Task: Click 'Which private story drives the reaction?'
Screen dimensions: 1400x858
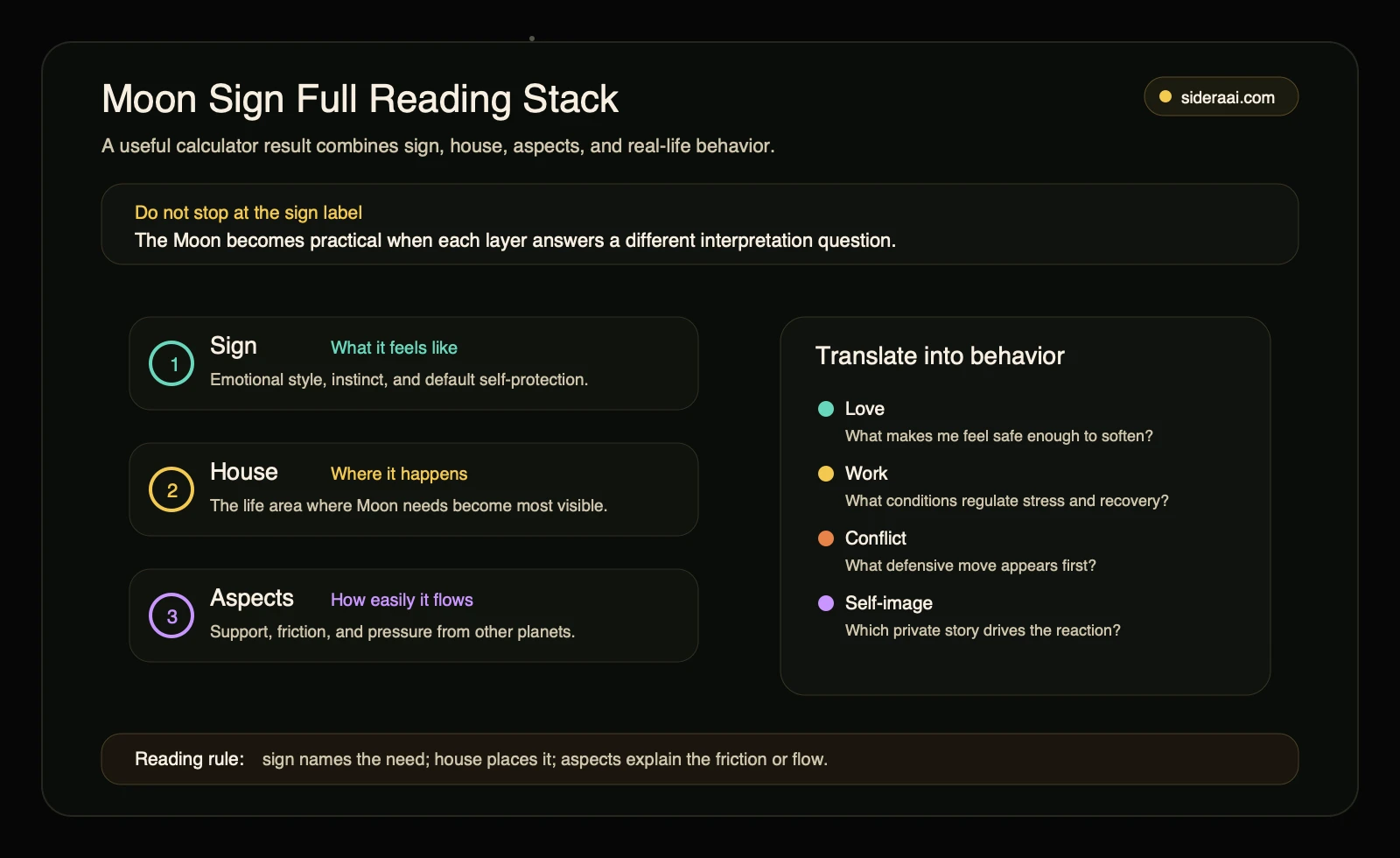Action: 983,630
